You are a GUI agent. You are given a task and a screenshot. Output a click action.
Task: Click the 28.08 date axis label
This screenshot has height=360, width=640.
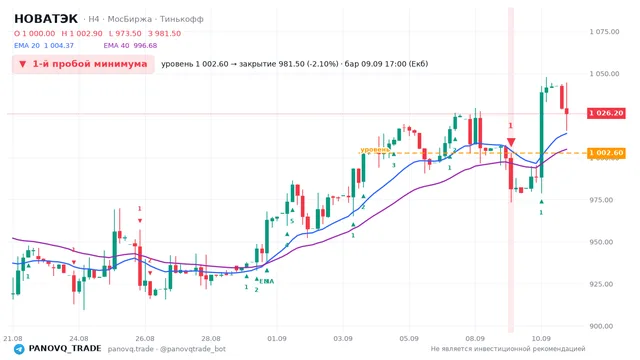pyautogui.click(x=211, y=338)
